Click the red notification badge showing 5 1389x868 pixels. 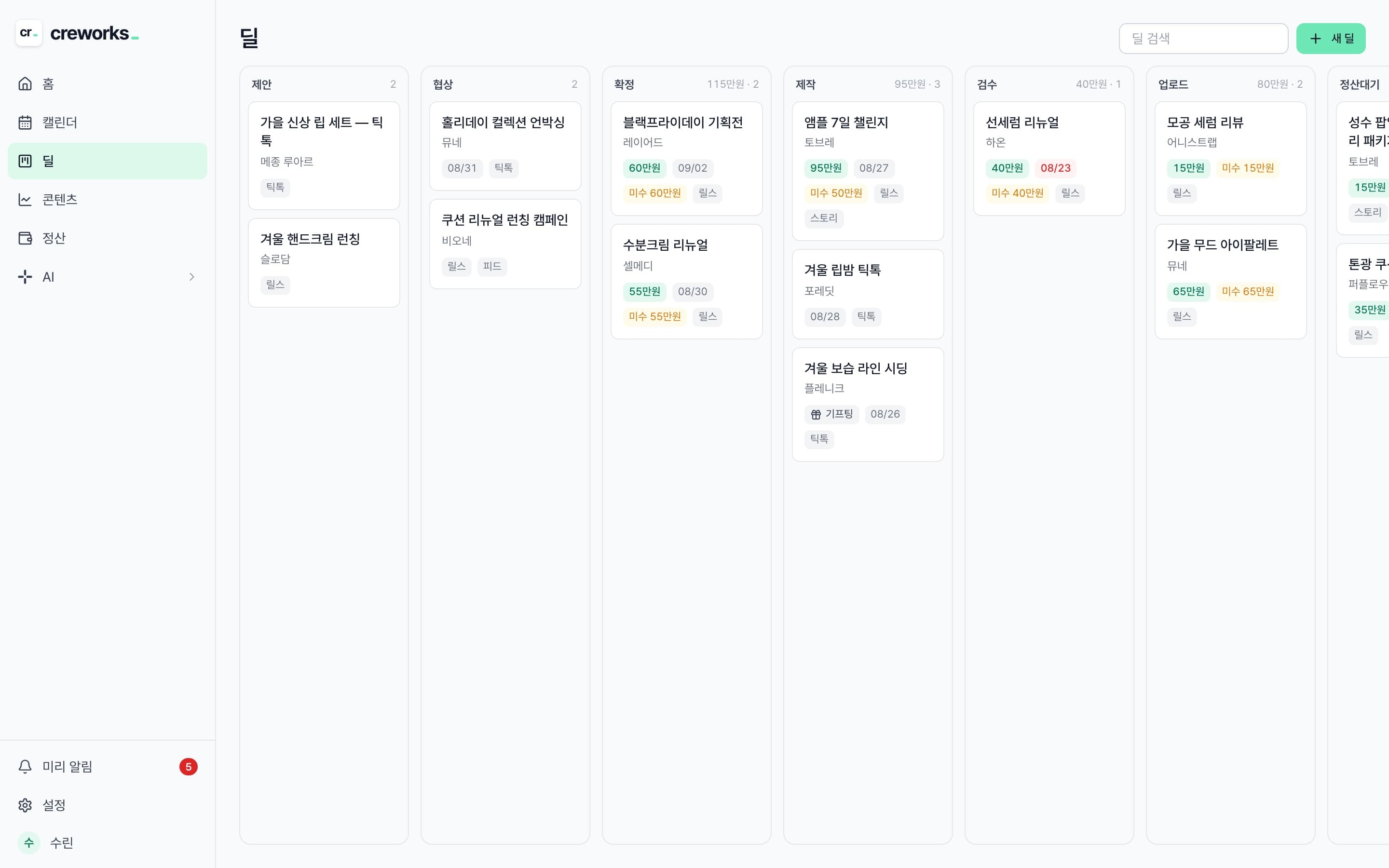(188, 766)
